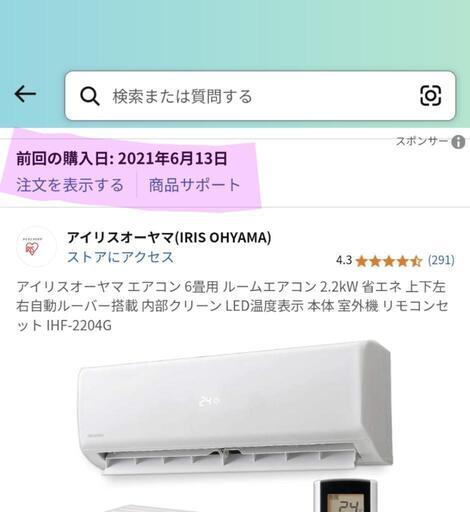
Task: Focus the 検索または質問する search field
Action: (260, 96)
